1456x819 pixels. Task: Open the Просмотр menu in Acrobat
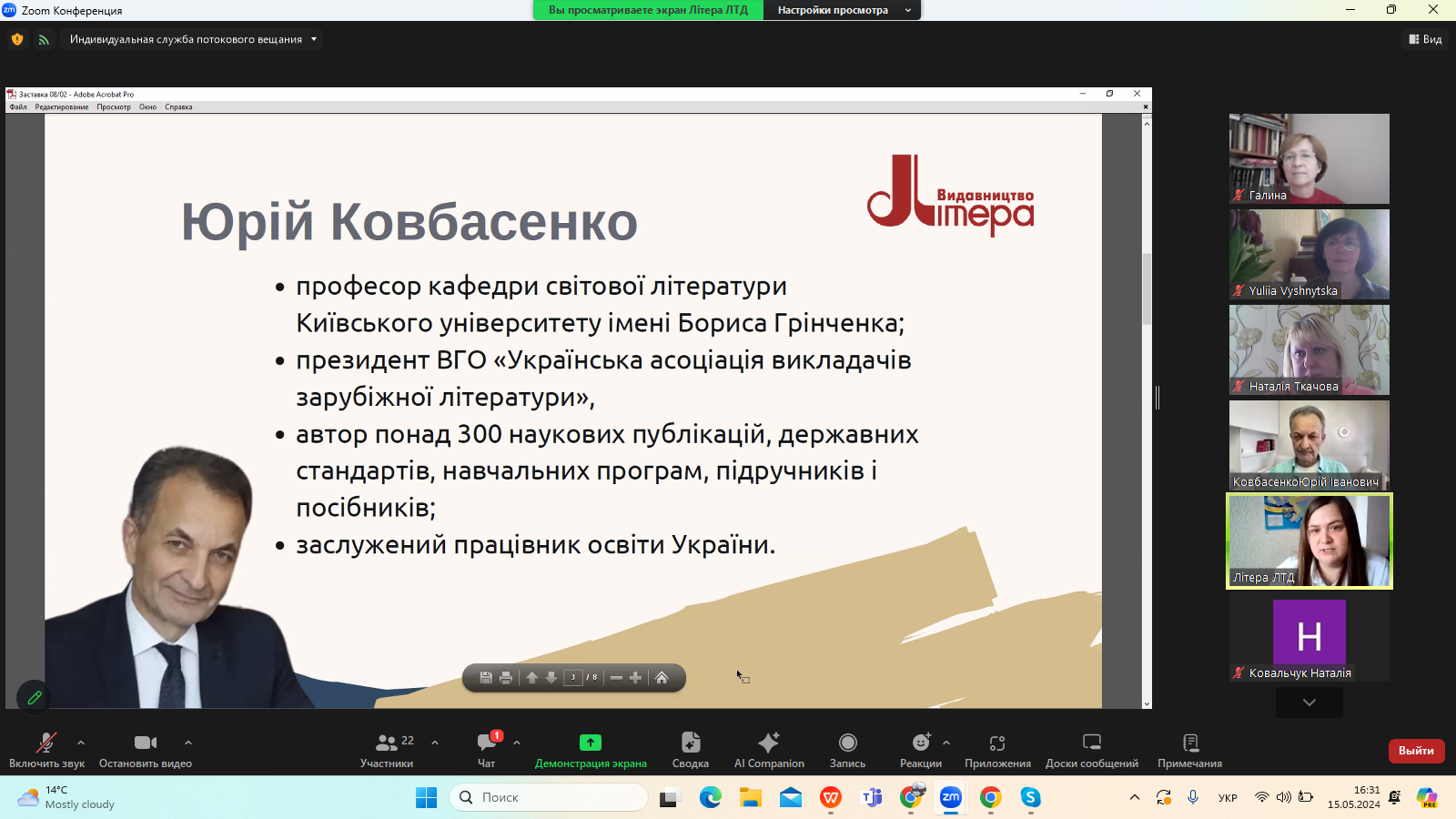tap(114, 107)
